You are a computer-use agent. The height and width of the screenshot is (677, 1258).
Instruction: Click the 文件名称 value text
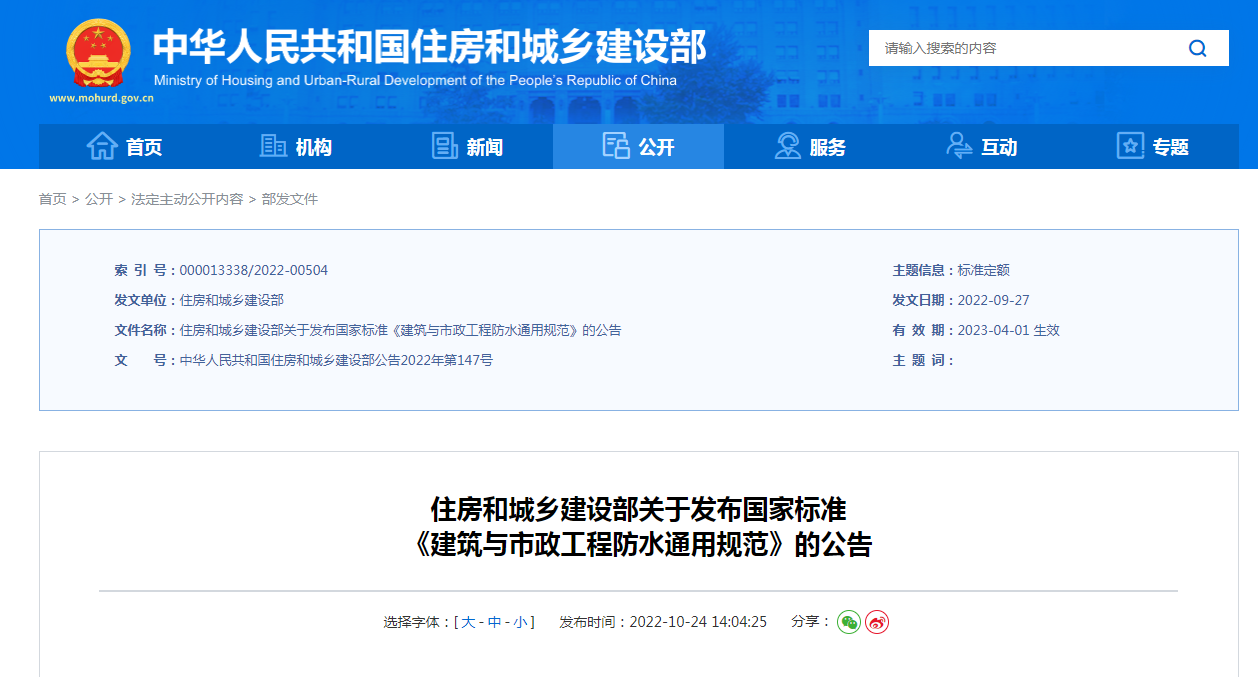(400, 330)
